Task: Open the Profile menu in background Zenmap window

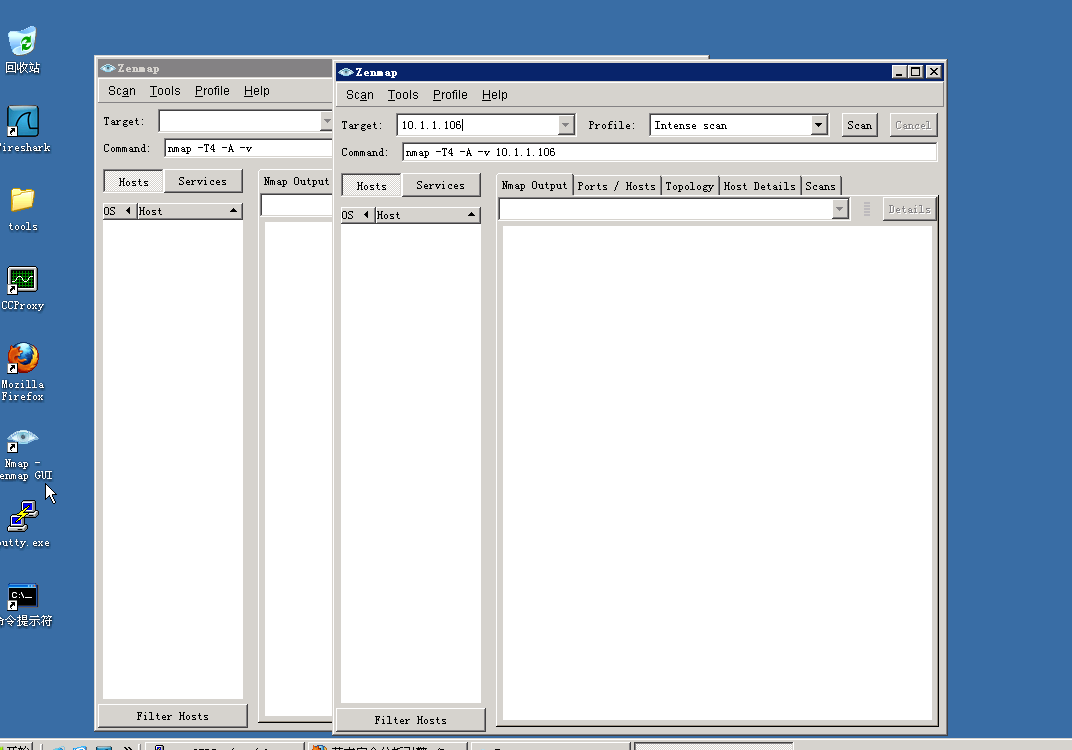Action: tap(212, 90)
